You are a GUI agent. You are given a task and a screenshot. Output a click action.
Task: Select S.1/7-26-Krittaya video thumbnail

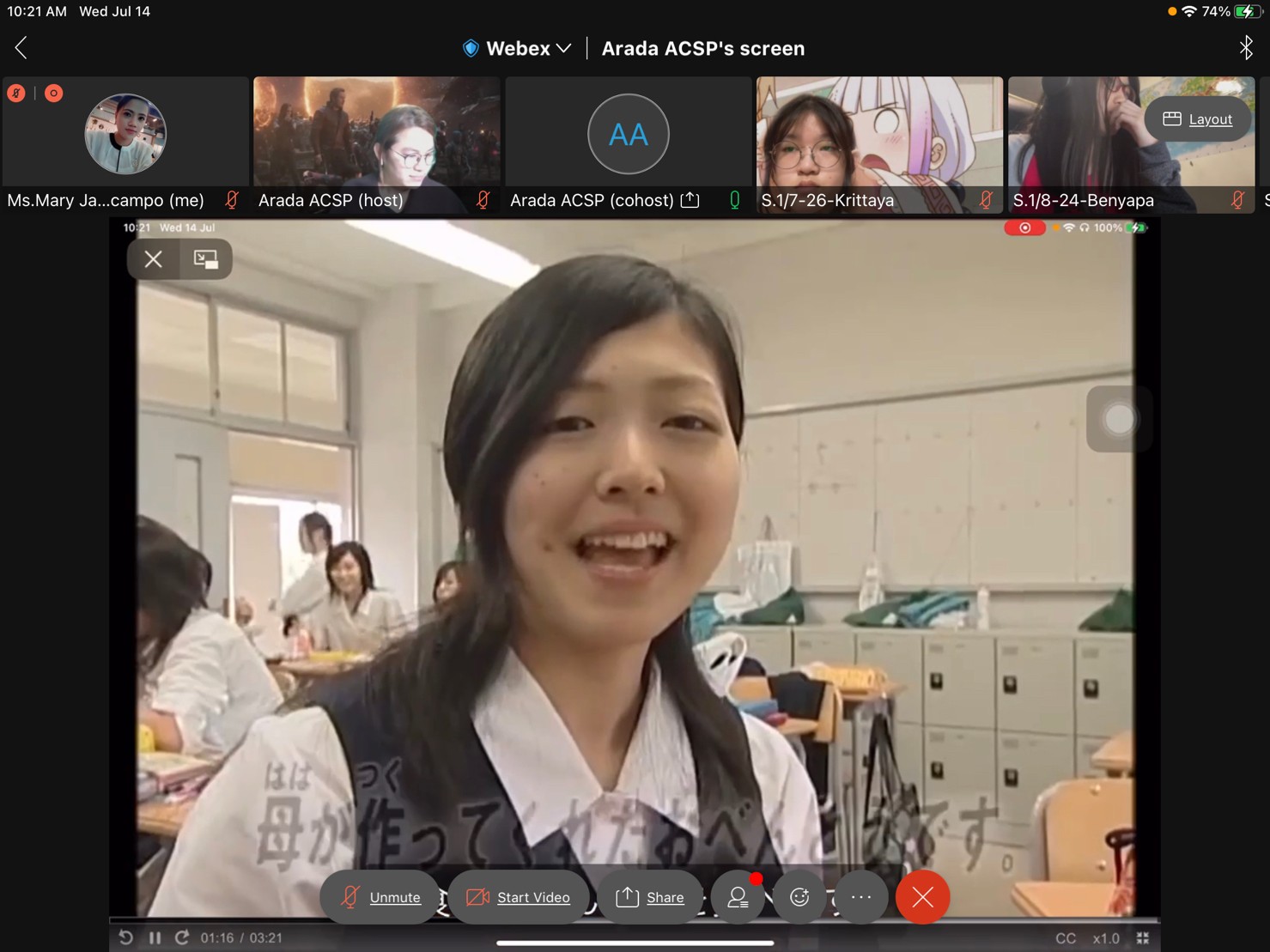879,144
